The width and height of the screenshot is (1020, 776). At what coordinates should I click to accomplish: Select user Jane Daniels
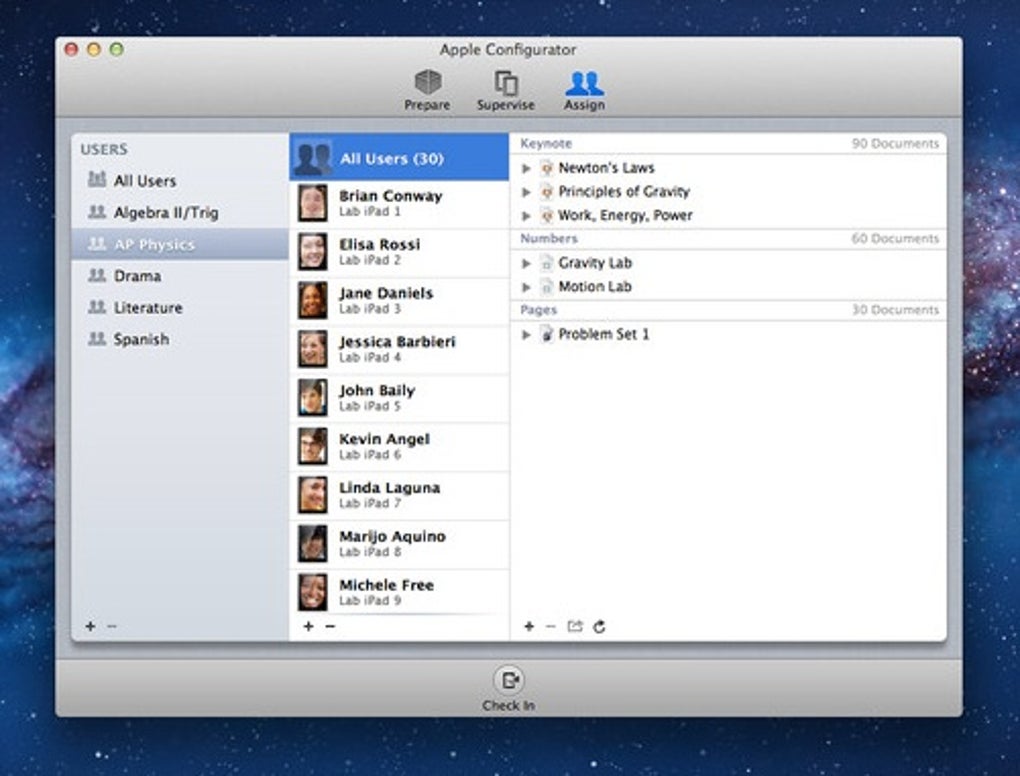coord(399,301)
